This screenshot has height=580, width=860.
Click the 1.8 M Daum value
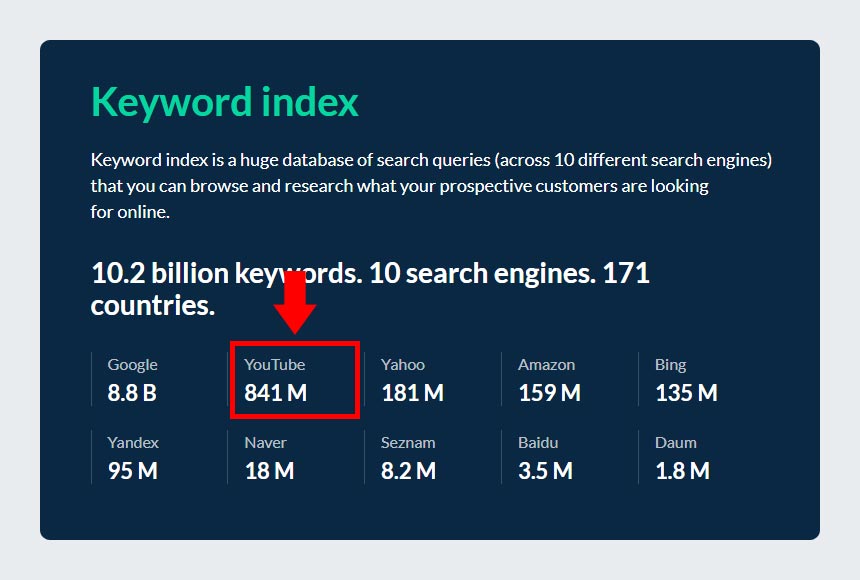coord(682,471)
